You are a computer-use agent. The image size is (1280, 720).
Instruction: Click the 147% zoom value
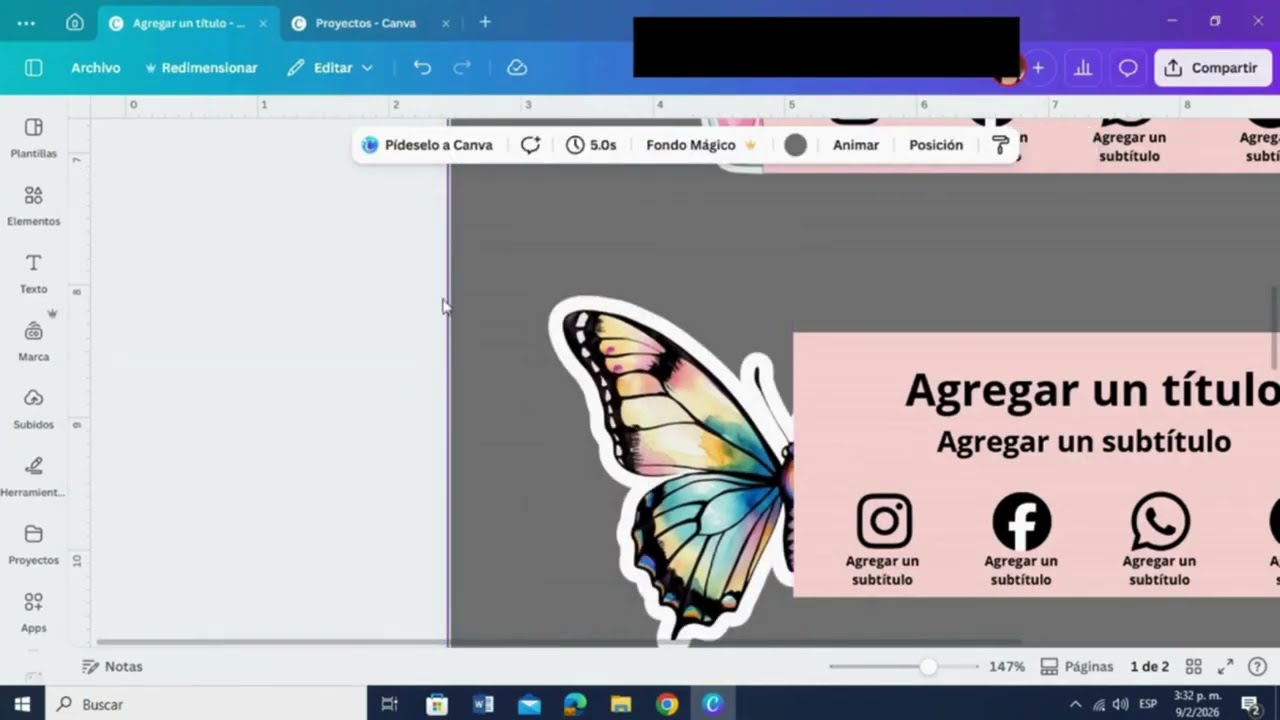pyautogui.click(x=1007, y=666)
